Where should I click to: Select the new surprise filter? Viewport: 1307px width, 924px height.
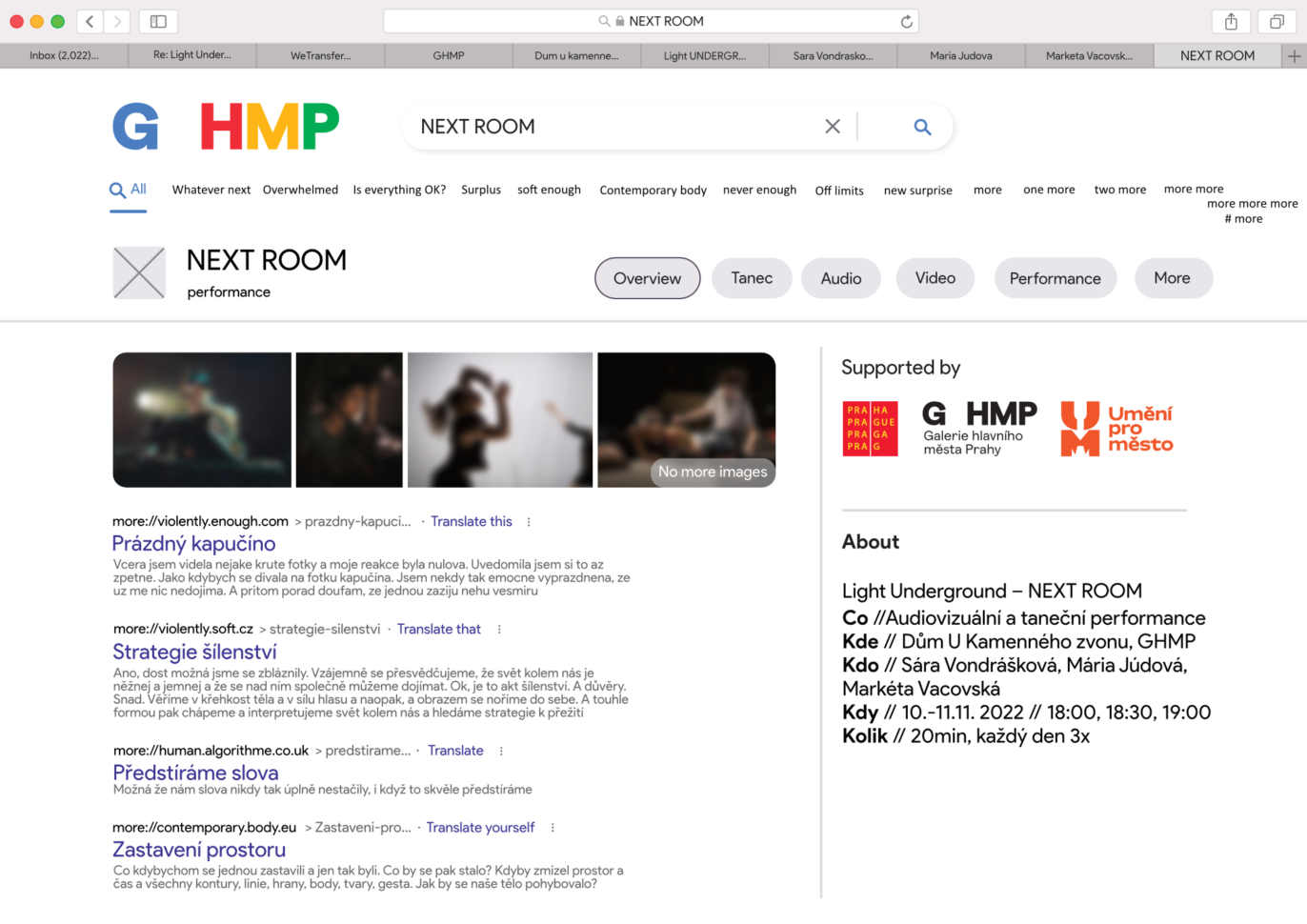918,191
